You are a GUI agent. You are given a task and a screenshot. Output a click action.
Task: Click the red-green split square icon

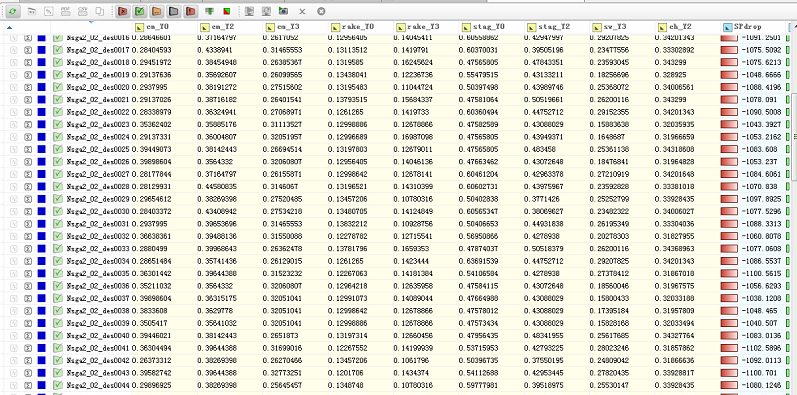(227, 11)
